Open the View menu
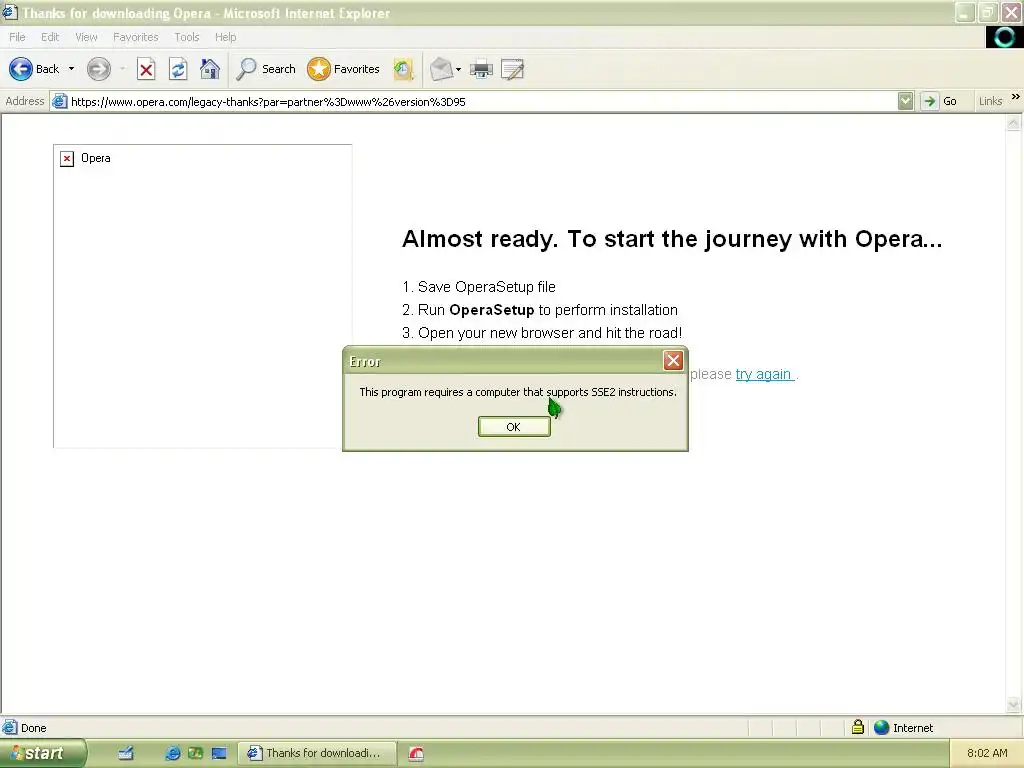 (86, 37)
